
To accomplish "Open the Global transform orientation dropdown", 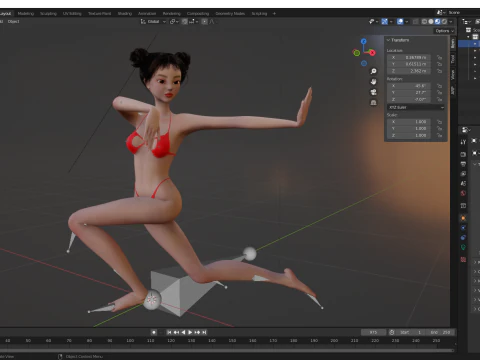I will [153, 22].
